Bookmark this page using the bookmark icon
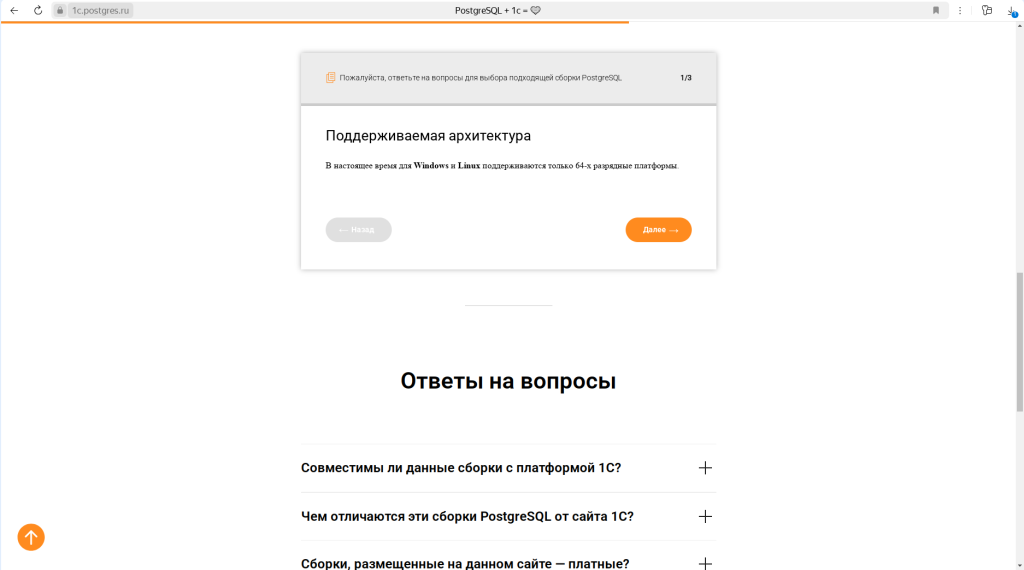 [x=936, y=10]
